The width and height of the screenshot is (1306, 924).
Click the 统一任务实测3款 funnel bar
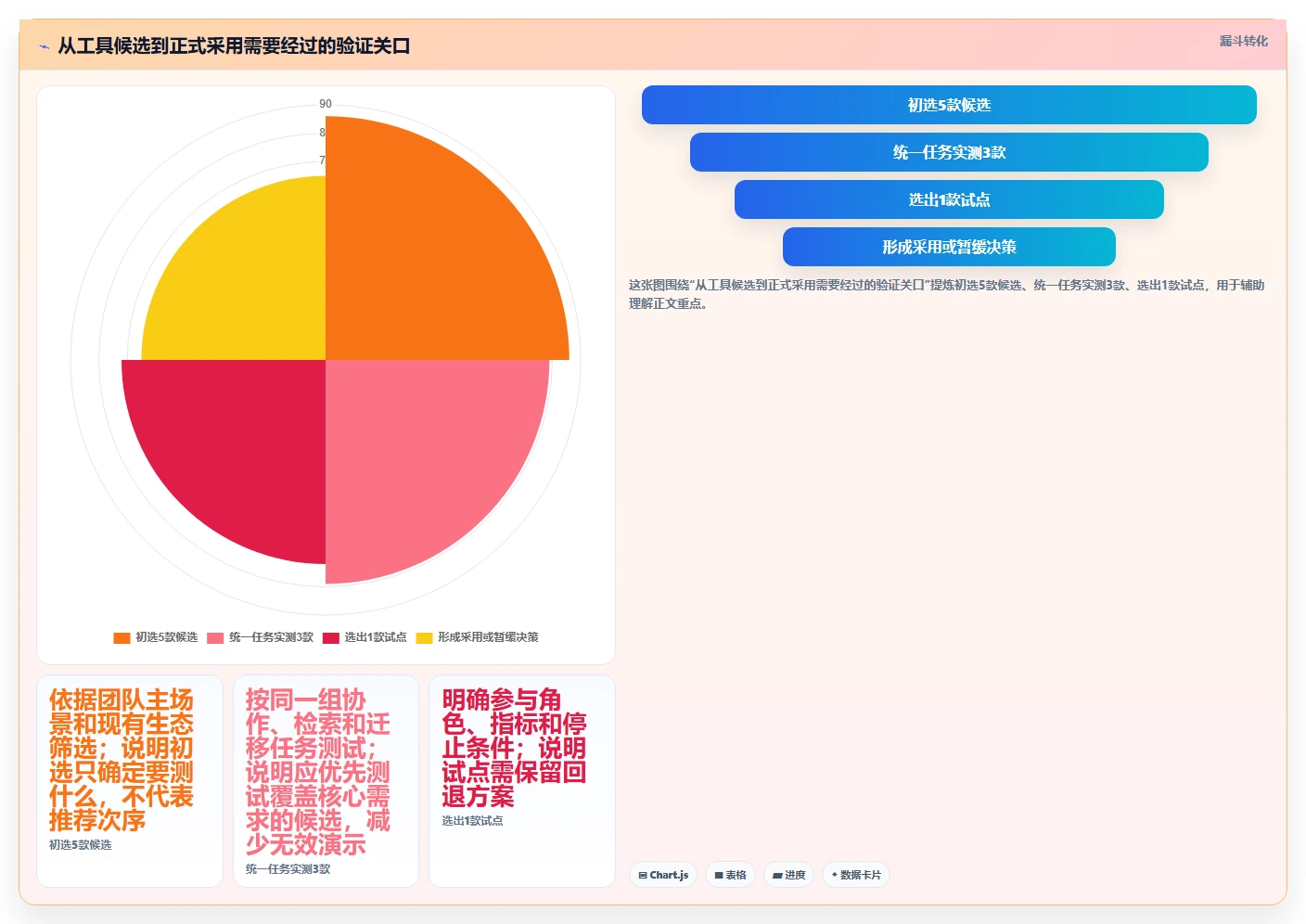point(949,152)
